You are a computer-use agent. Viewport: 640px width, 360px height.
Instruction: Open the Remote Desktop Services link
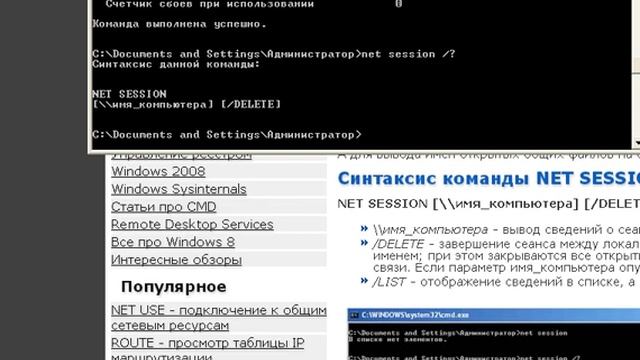[192, 224]
